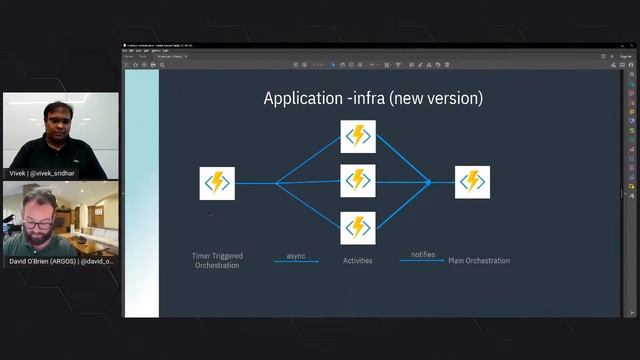640x360 pixels.
Task: Click the Help question mark icon
Action: tap(603, 56)
